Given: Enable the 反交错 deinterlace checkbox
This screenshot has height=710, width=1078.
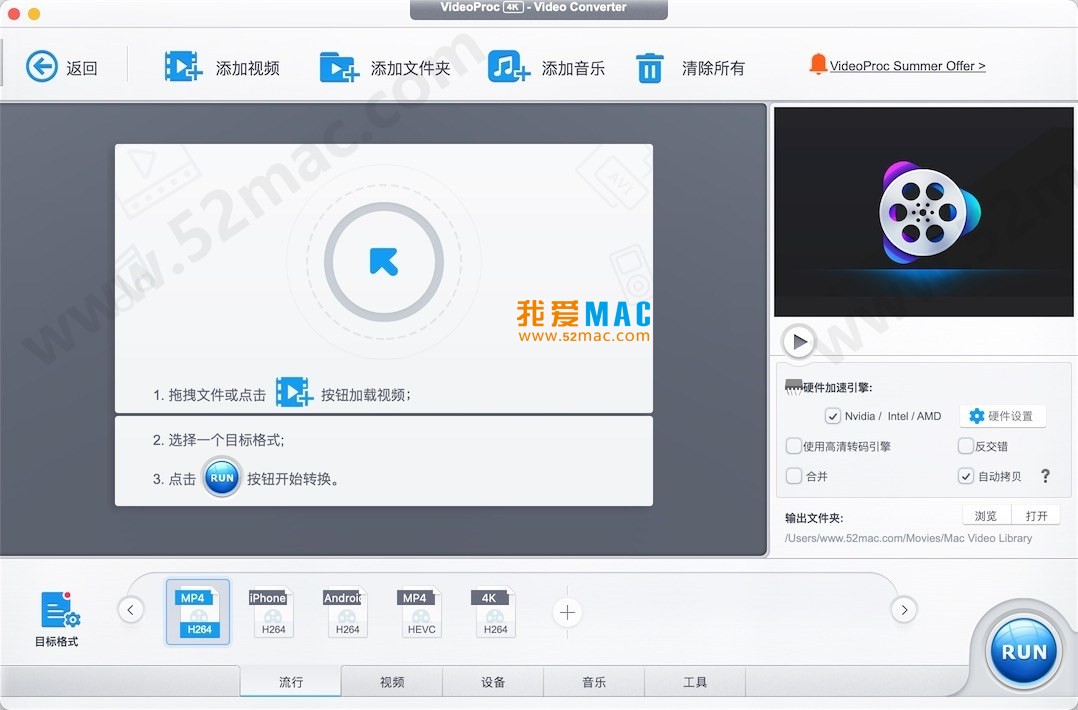Looking at the screenshot, I should tap(965, 446).
